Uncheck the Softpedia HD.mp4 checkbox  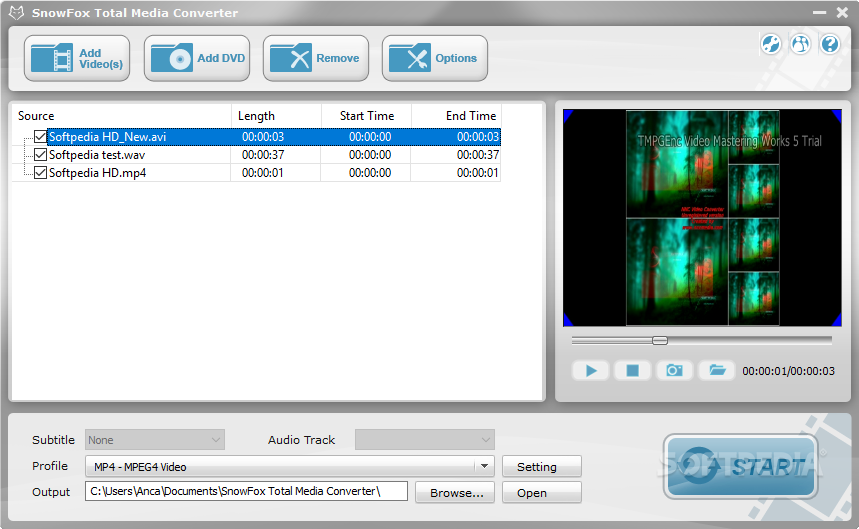click(x=40, y=172)
